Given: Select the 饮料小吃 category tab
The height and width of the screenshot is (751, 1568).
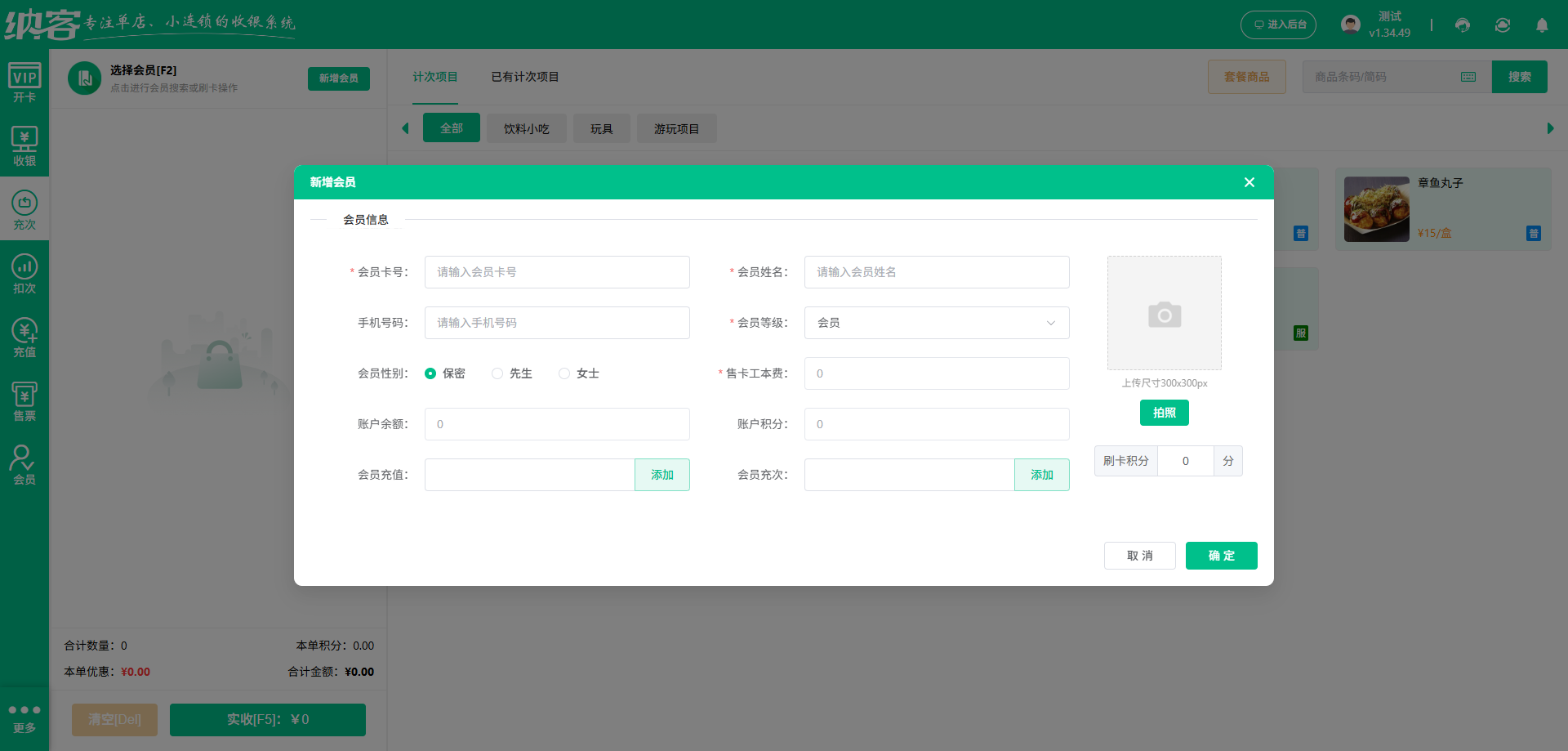Looking at the screenshot, I should pyautogui.click(x=526, y=128).
